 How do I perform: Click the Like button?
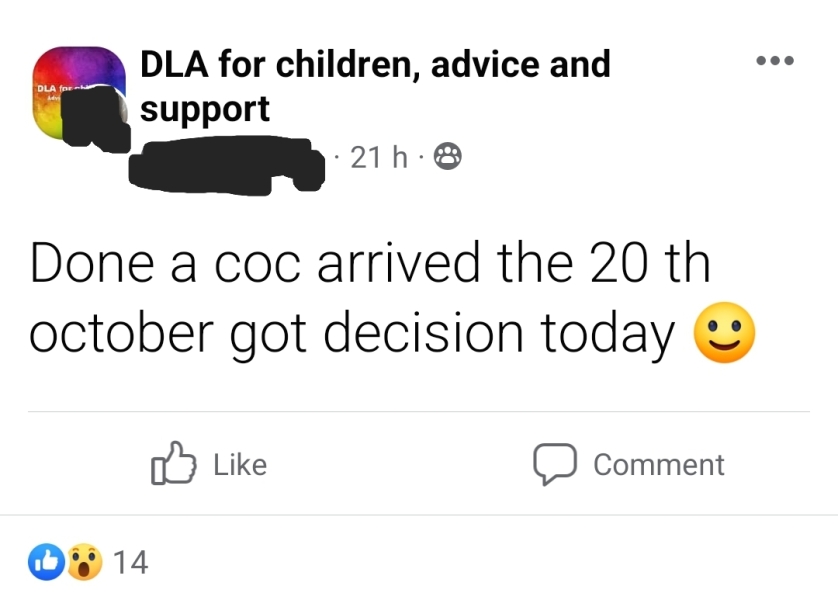pos(213,464)
